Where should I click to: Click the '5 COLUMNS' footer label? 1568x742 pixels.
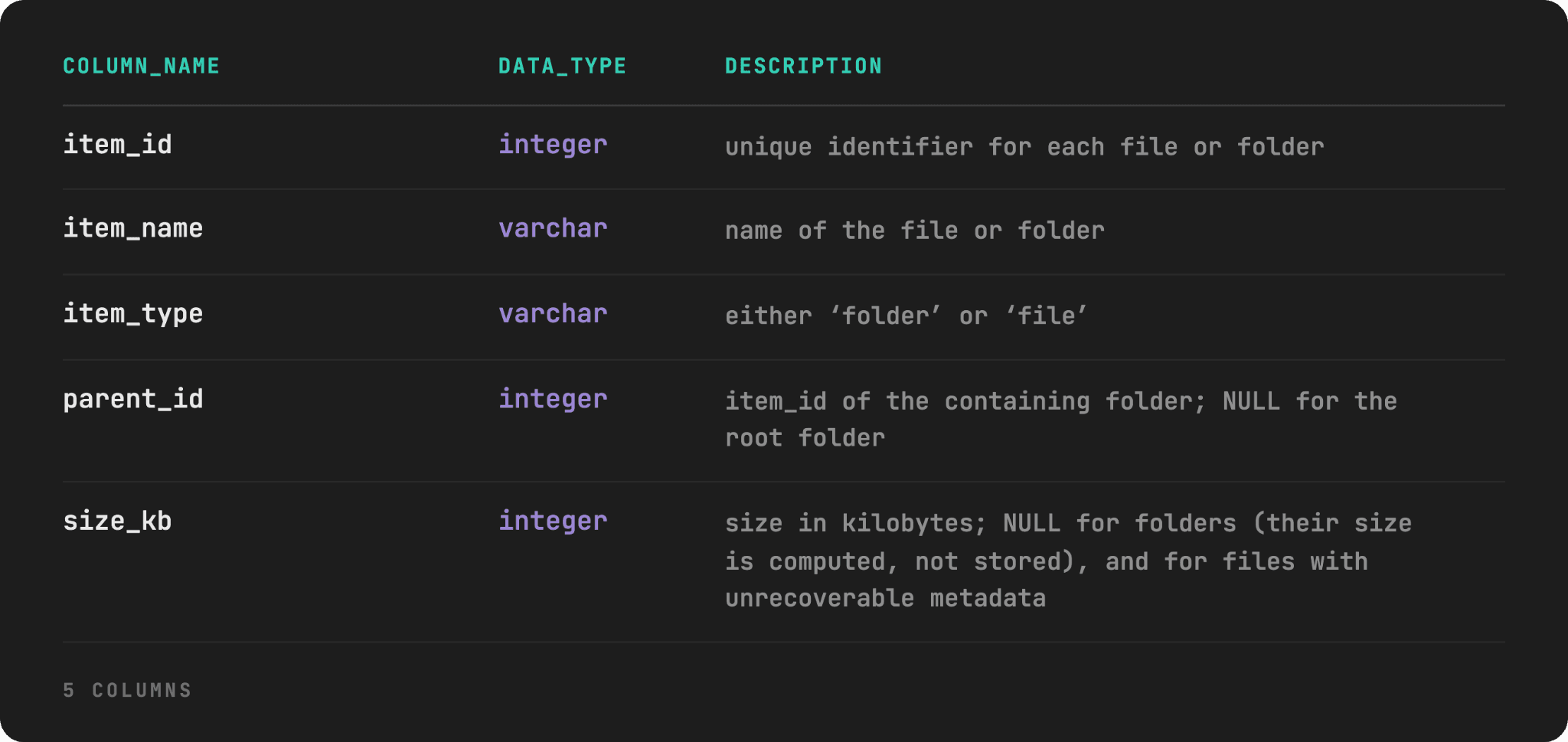click(x=127, y=691)
